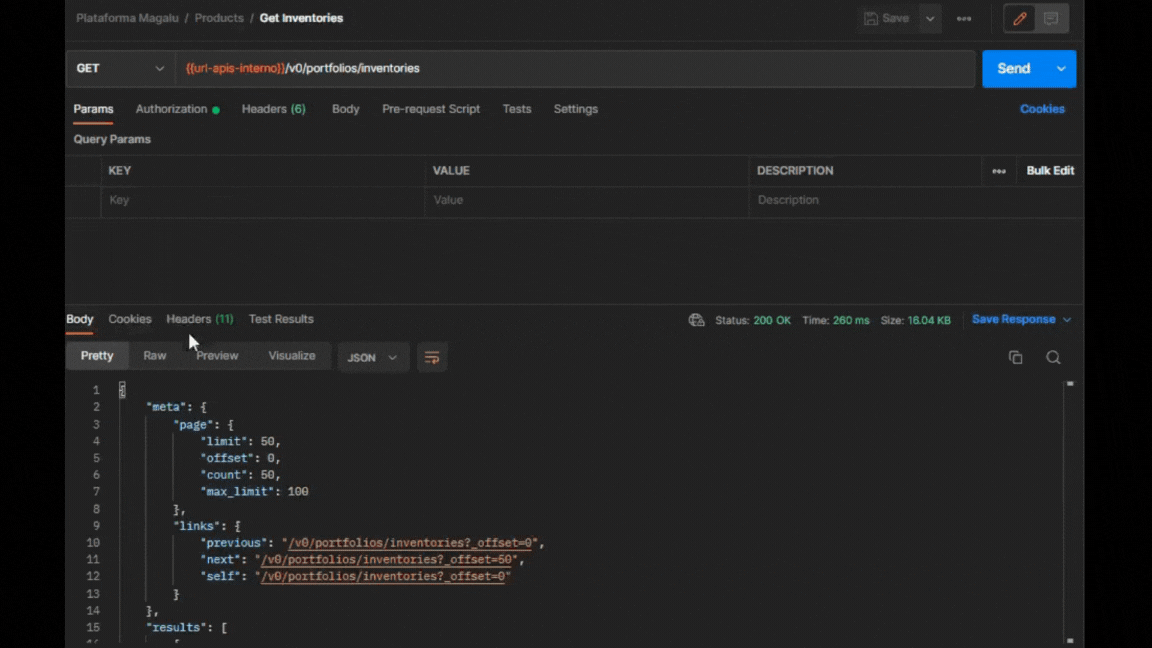
Task: Click the response body vertical scrollbar
Action: click(1070, 512)
